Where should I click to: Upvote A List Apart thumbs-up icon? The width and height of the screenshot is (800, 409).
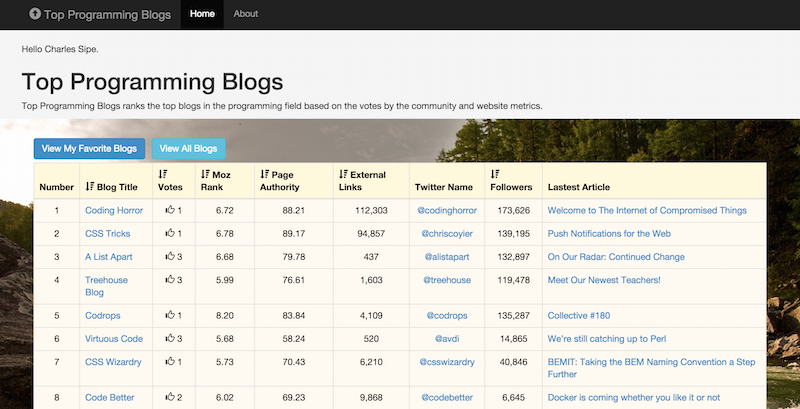pyautogui.click(x=170, y=257)
